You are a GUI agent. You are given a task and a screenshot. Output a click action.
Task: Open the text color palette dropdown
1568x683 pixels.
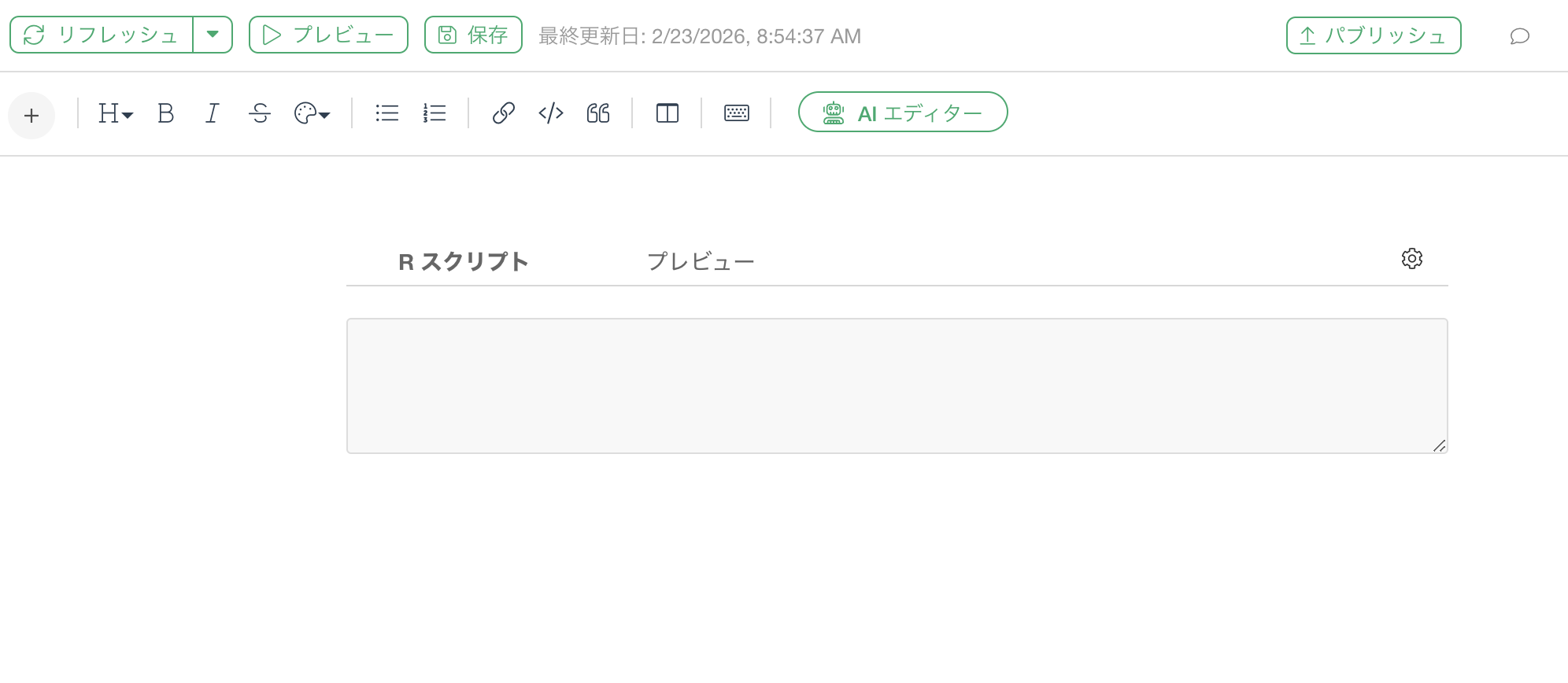(x=312, y=113)
